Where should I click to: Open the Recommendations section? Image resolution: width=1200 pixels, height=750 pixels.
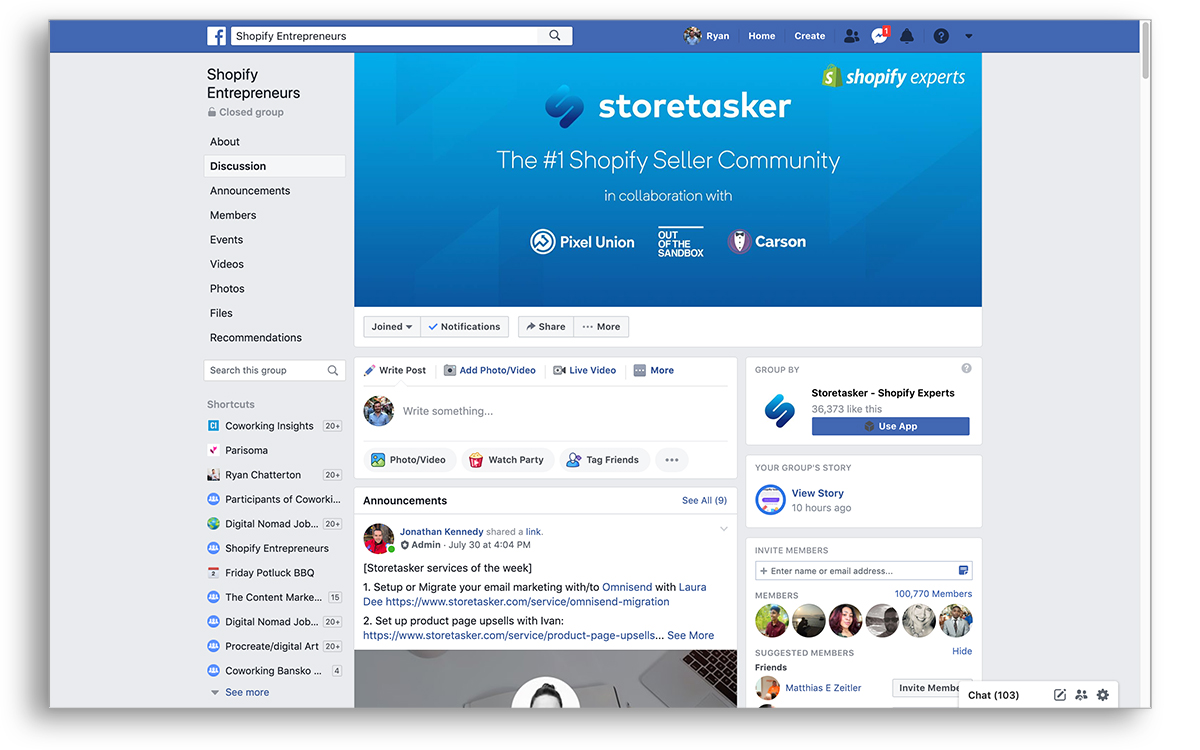coord(256,338)
